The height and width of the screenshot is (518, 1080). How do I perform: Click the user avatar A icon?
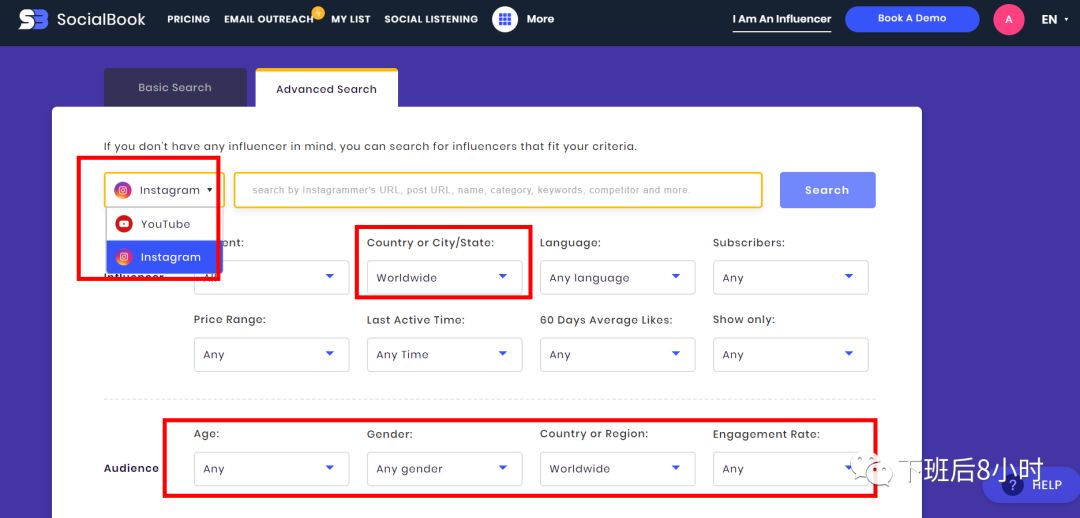pyautogui.click(x=1008, y=19)
